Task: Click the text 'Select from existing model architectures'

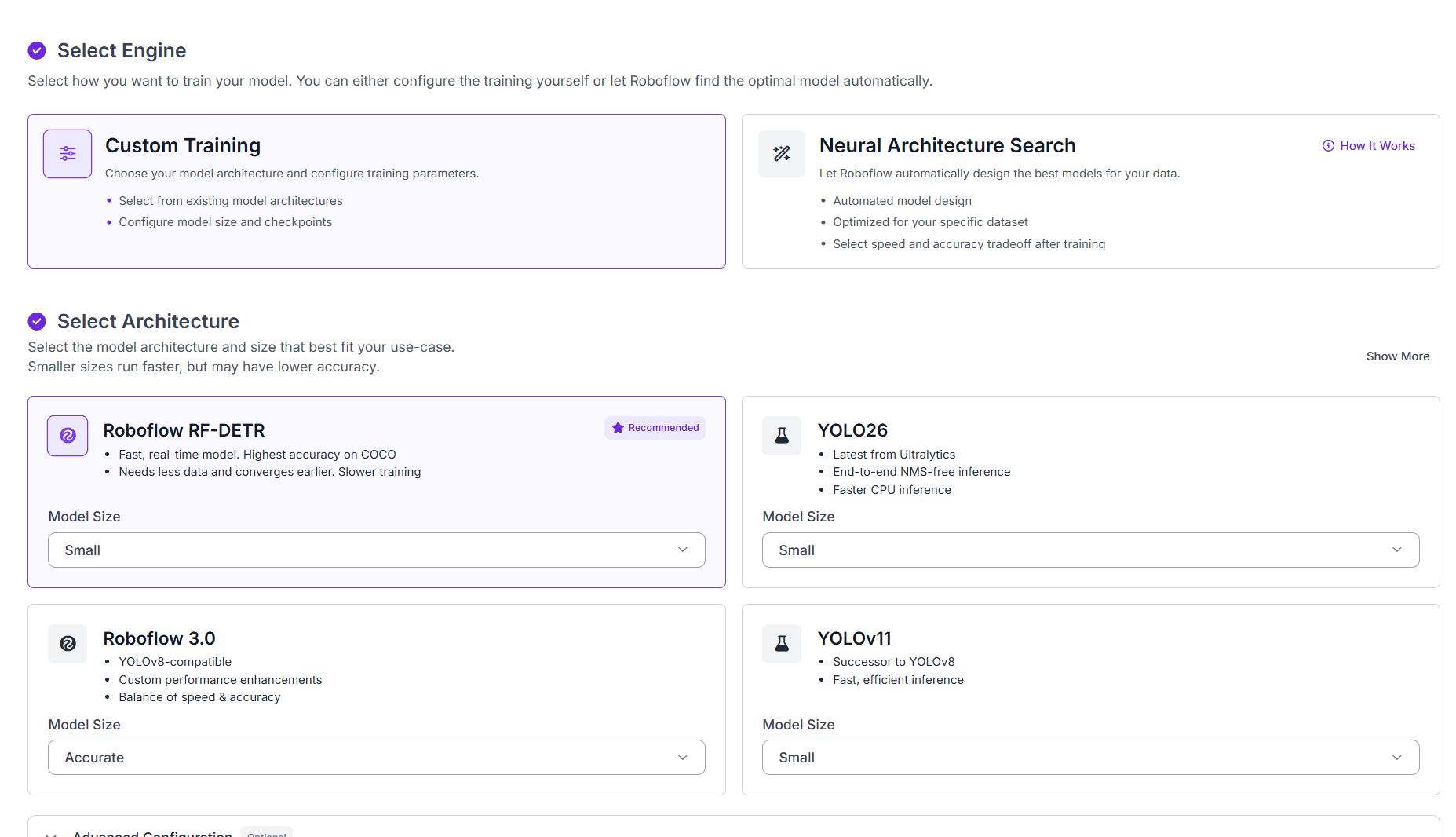Action: click(x=231, y=201)
